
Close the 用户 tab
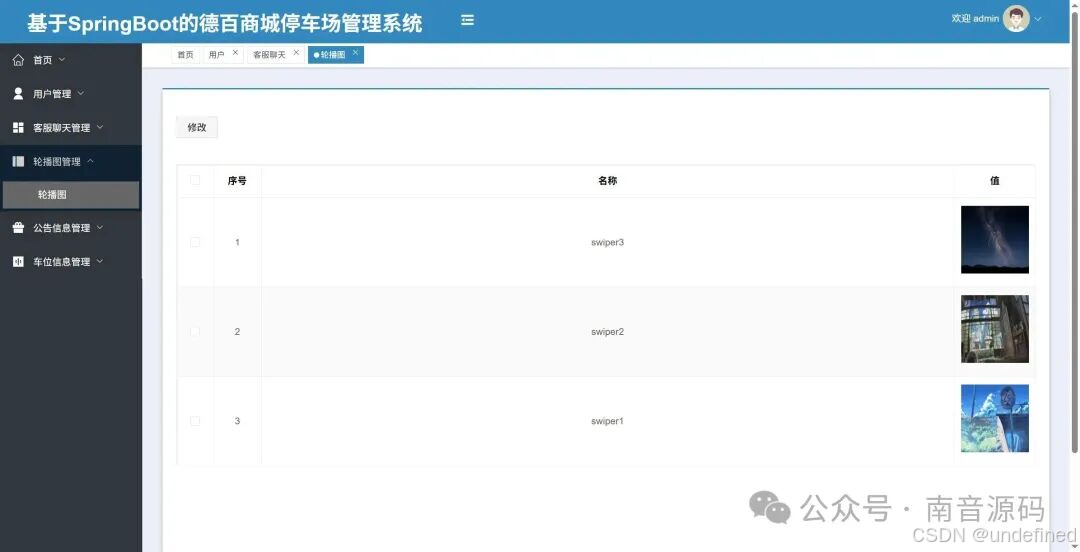tap(235, 52)
